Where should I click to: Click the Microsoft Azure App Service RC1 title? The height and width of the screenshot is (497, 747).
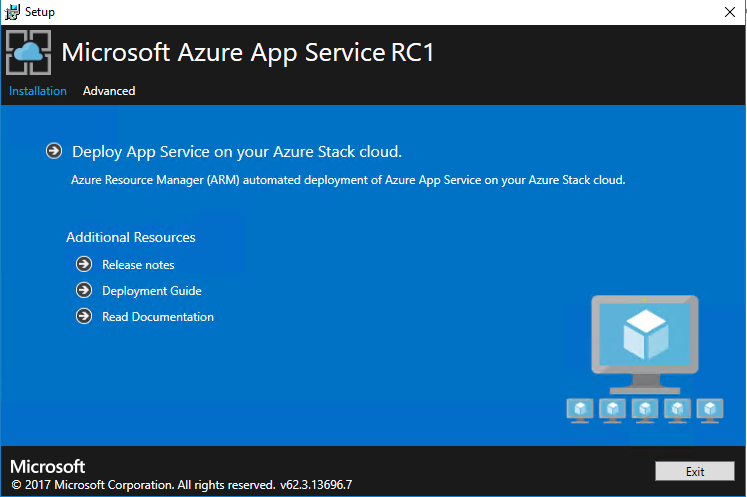tap(248, 52)
